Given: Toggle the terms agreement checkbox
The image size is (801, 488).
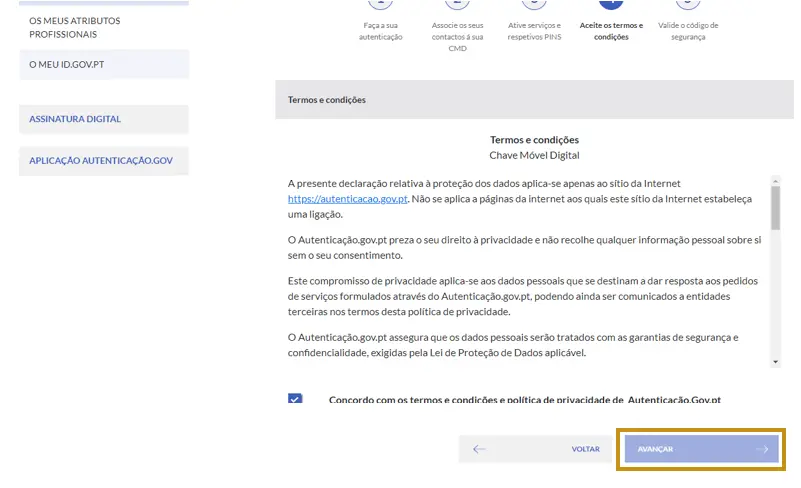Looking at the screenshot, I should (295, 399).
